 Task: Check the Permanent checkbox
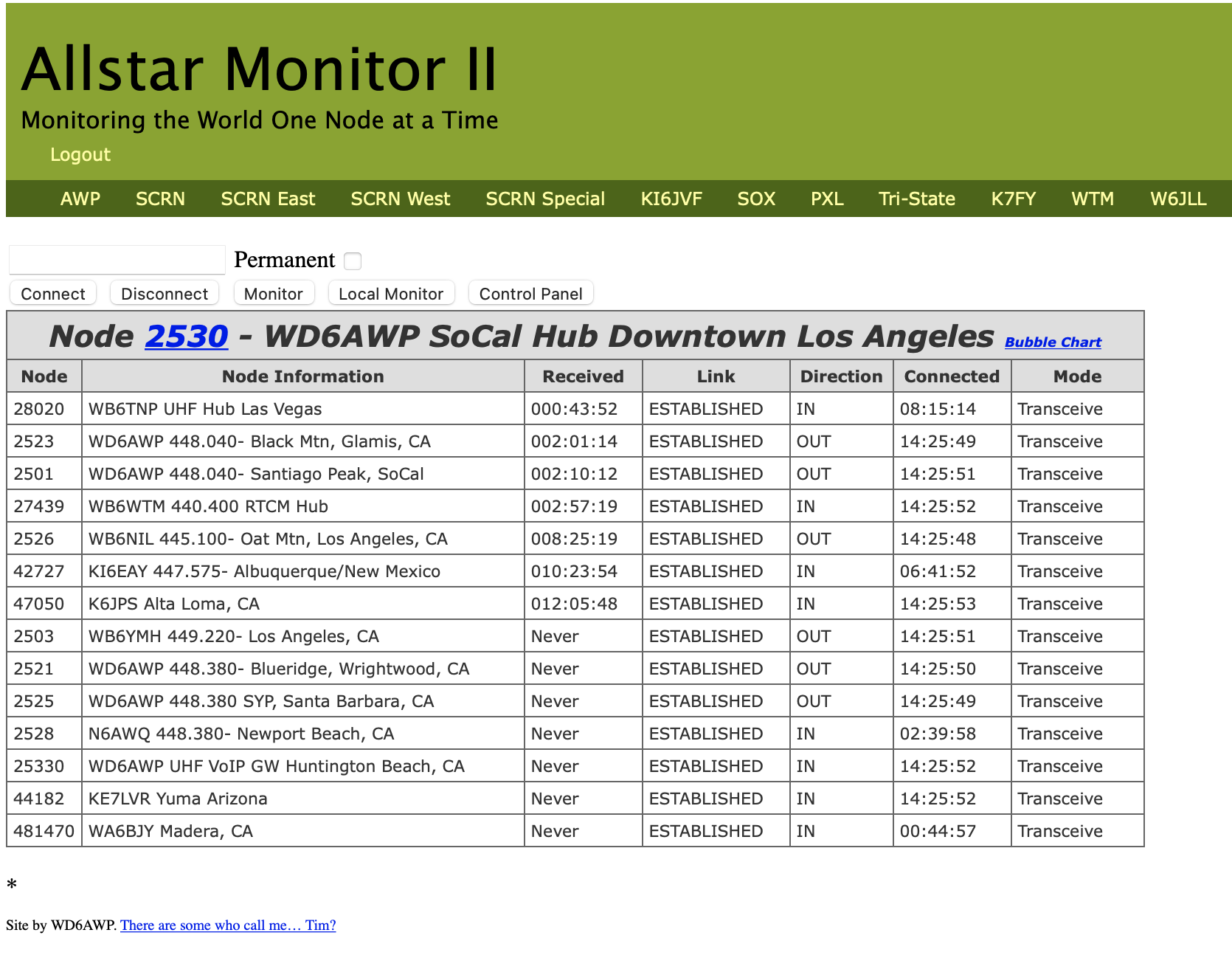point(353,261)
